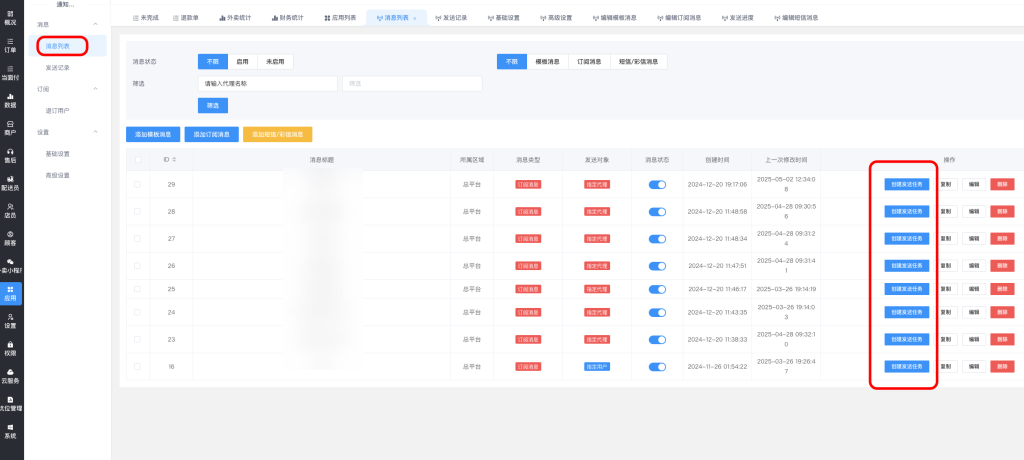Open 商户 (Merchants) in the left sidebar

click(x=10, y=127)
